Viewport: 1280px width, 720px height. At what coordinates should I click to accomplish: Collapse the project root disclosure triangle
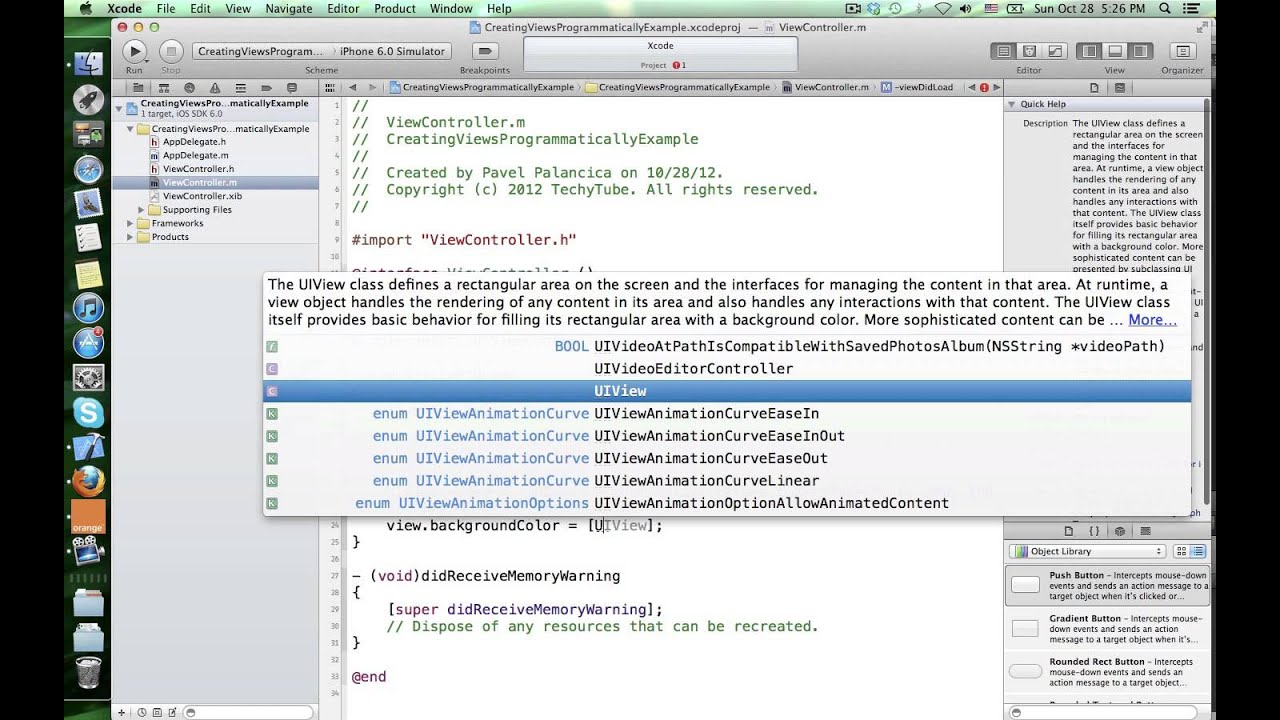(119, 108)
